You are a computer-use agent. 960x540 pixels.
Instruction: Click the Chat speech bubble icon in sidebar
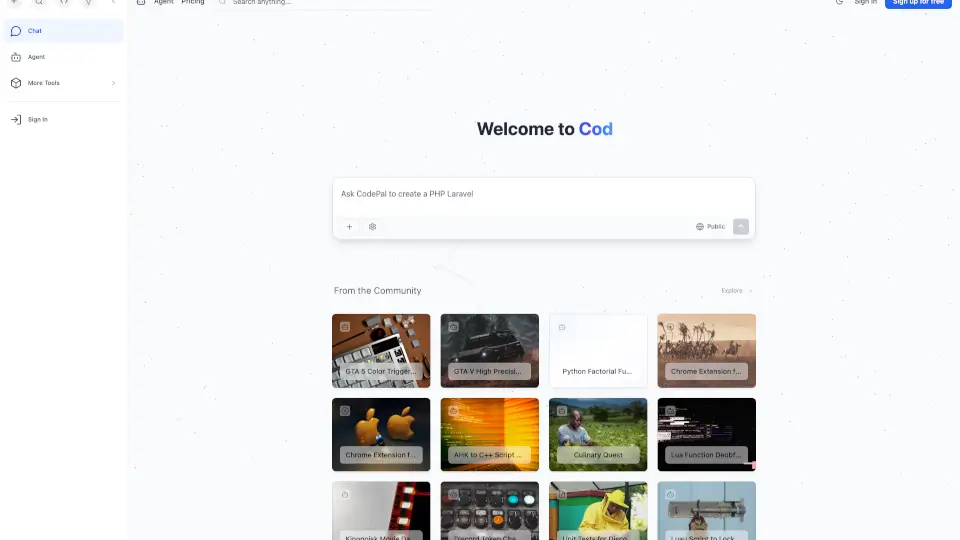tap(16, 31)
